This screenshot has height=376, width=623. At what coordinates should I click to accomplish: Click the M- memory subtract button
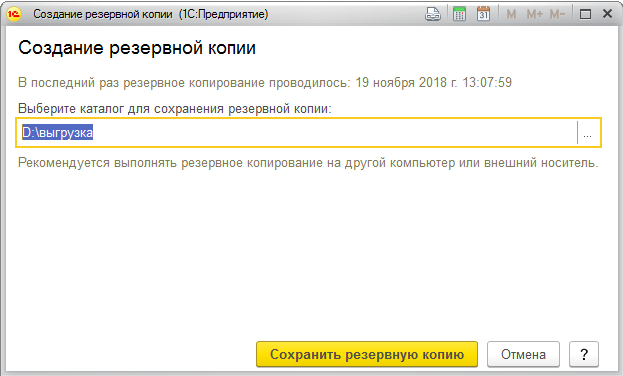point(557,14)
